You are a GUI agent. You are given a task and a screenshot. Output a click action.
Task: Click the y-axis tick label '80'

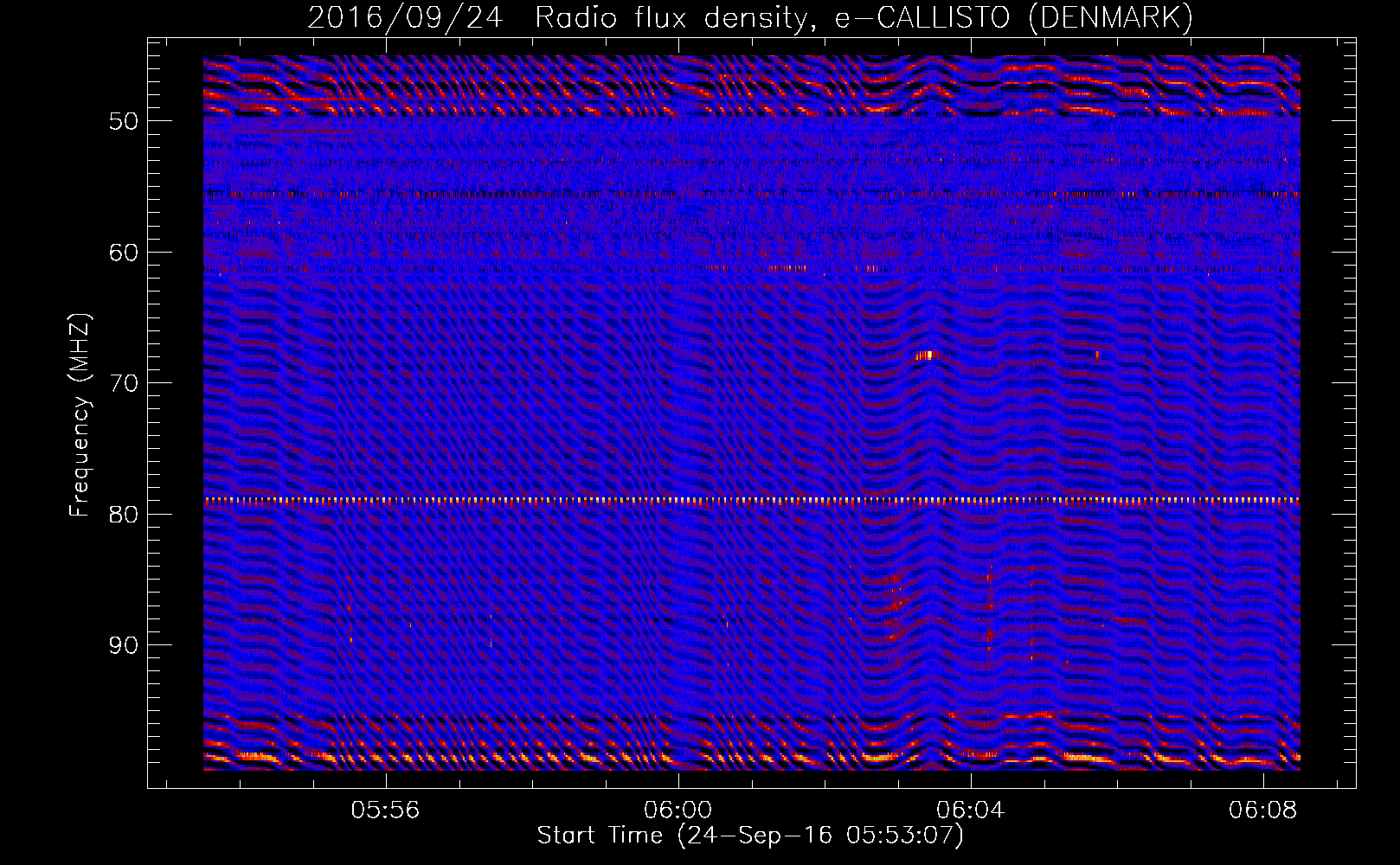pyautogui.click(x=124, y=515)
